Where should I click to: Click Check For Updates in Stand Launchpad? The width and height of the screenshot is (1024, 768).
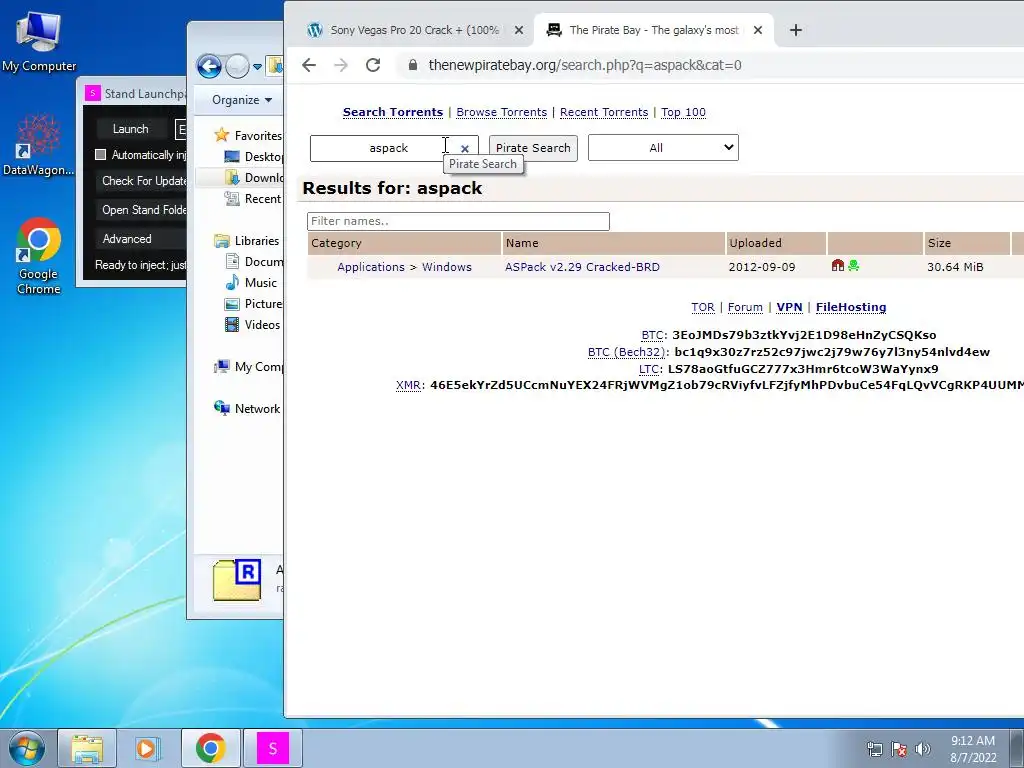point(142,181)
